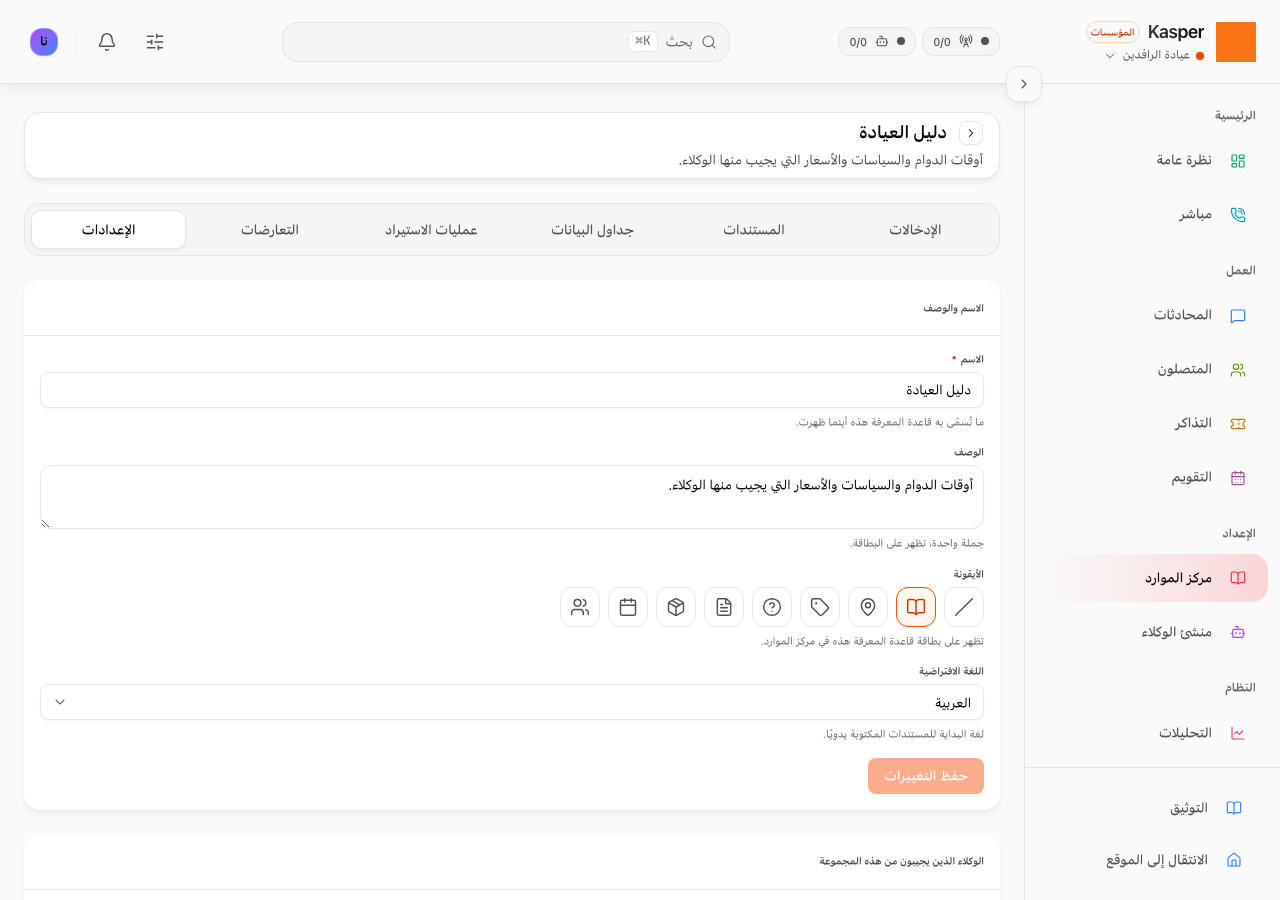Screen dimensions: 1280x900
Task: Click the الاسم والوصف section heading
Action: [x=954, y=308]
